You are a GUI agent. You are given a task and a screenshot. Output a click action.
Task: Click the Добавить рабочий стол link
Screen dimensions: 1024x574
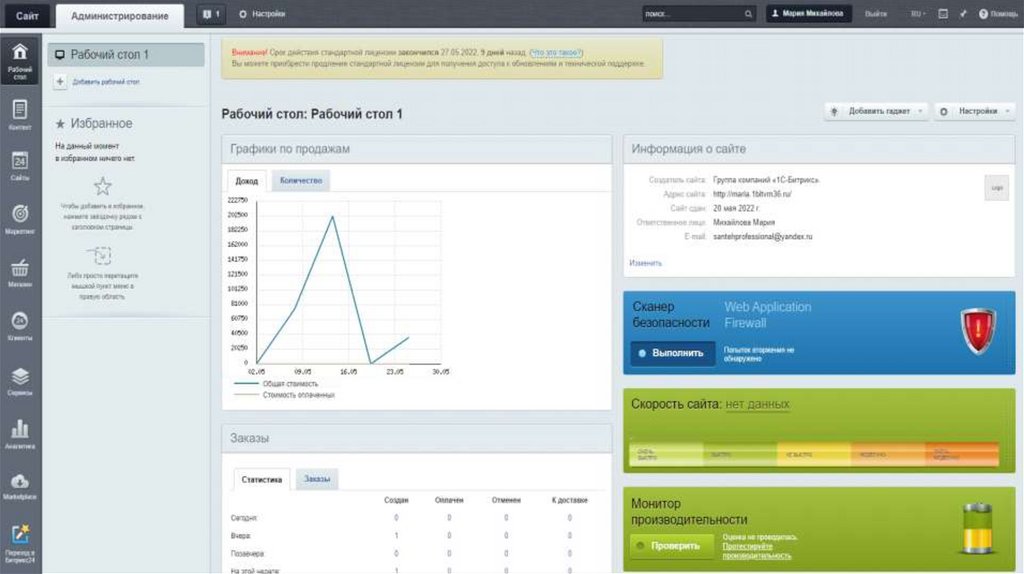tap(106, 82)
